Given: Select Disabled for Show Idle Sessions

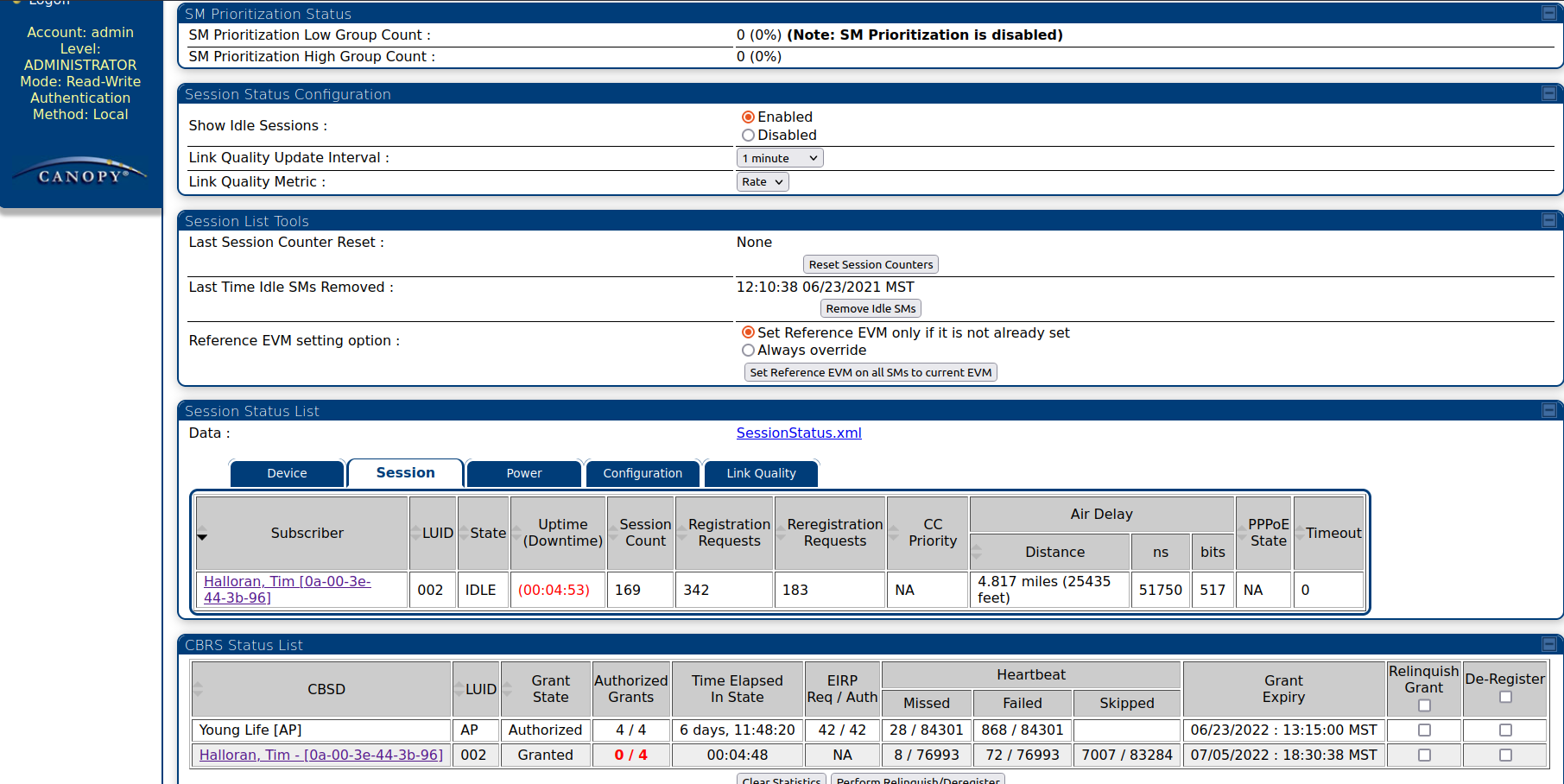Looking at the screenshot, I should pos(748,136).
